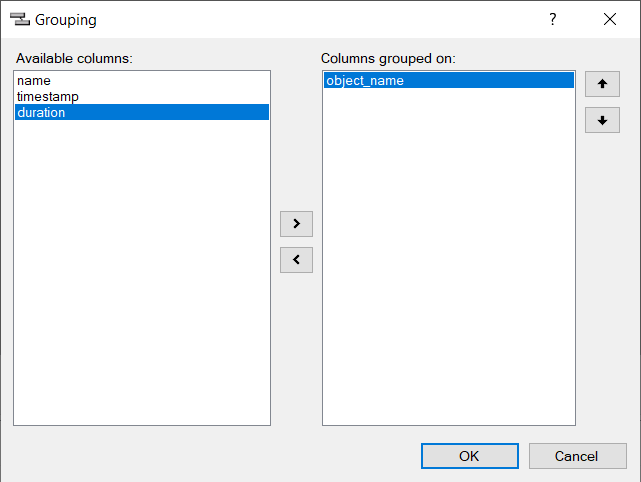This screenshot has width=641, height=482.
Task: Close the Grouping dialog window
Action: (x=610, y=19)
